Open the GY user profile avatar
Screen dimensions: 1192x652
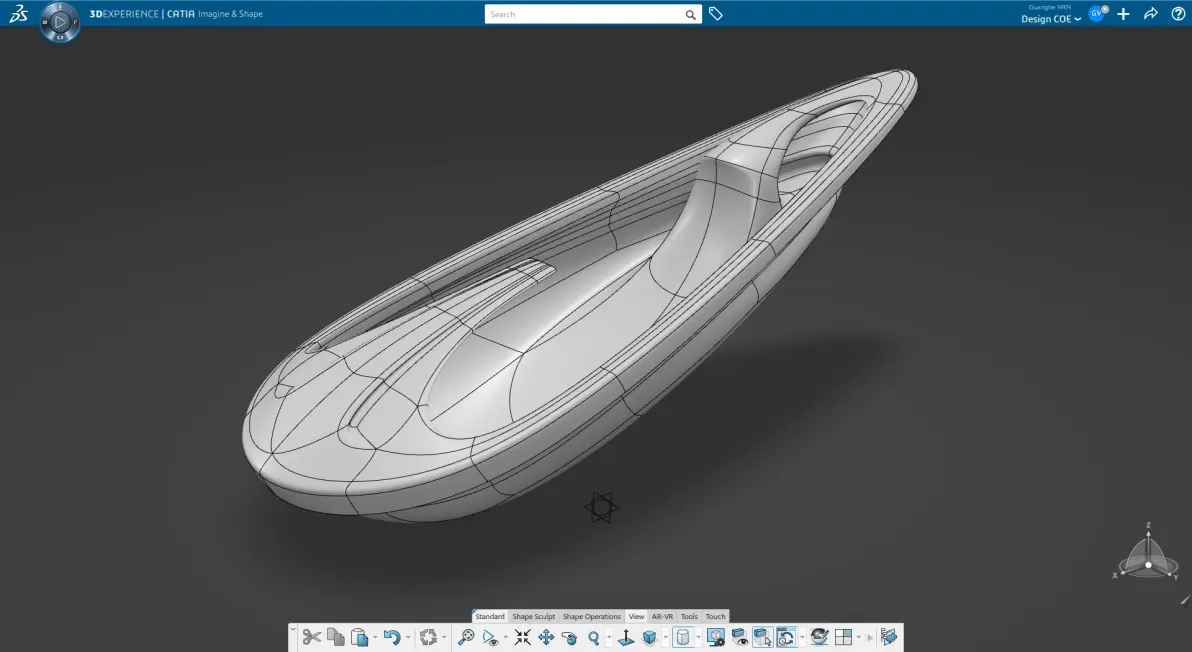(x=1097, y=13)
